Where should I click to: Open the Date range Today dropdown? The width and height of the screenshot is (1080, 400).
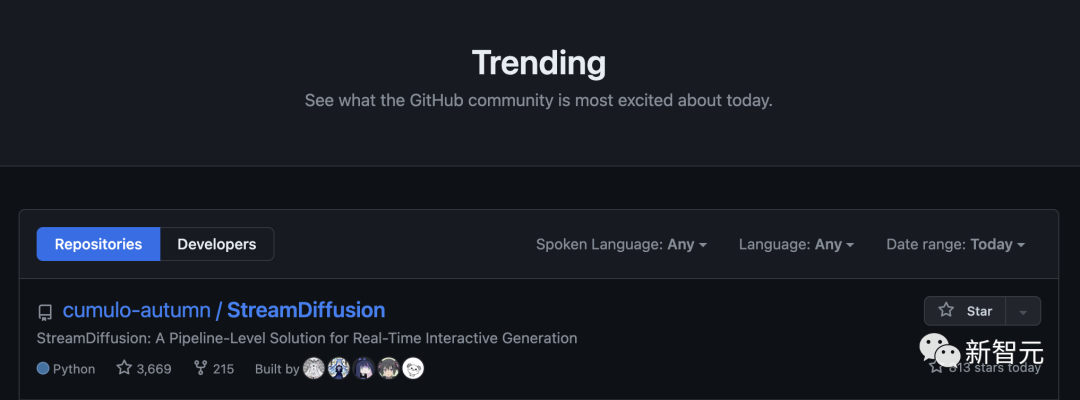click(x=955, y=244)
